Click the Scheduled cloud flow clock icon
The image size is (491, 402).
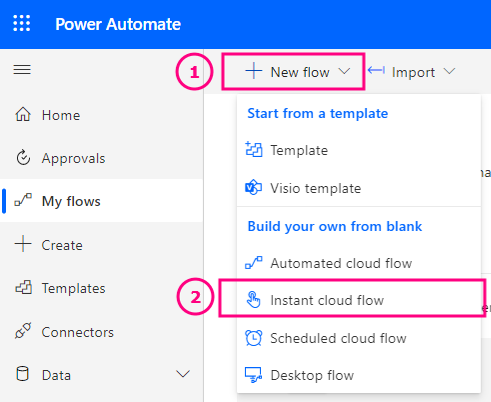coord(254,338)
